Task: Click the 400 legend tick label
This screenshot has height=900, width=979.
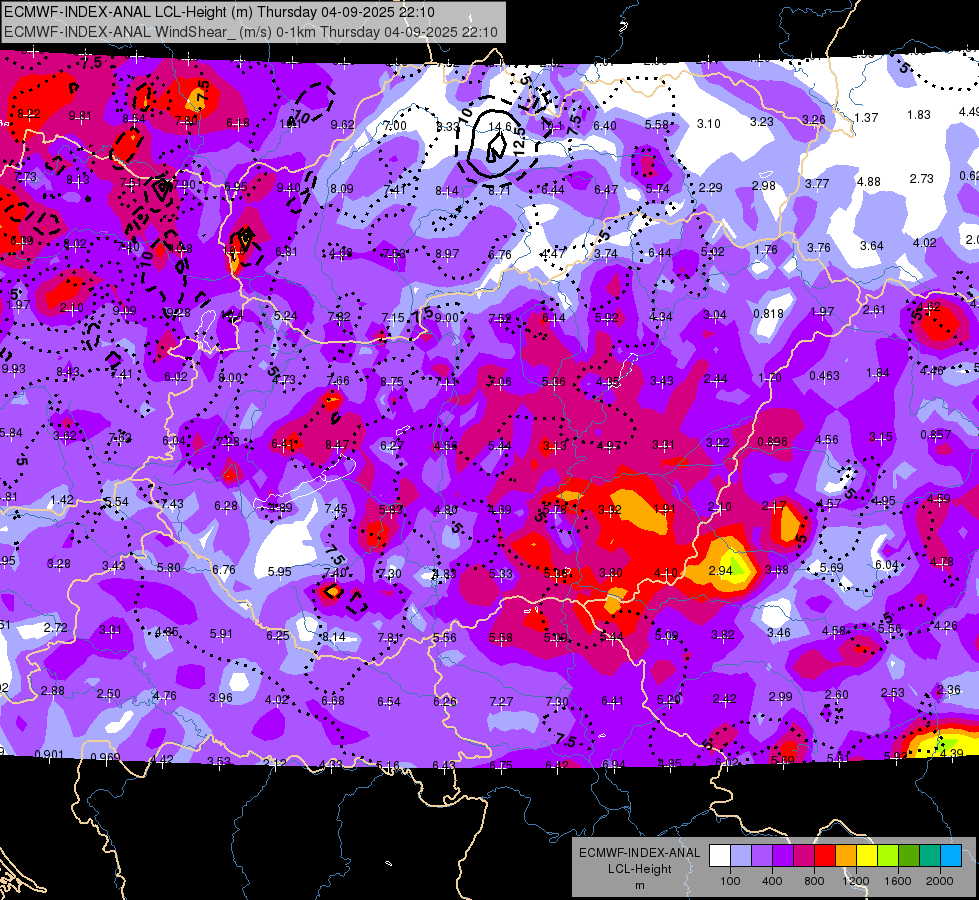Action: [772, 881]
